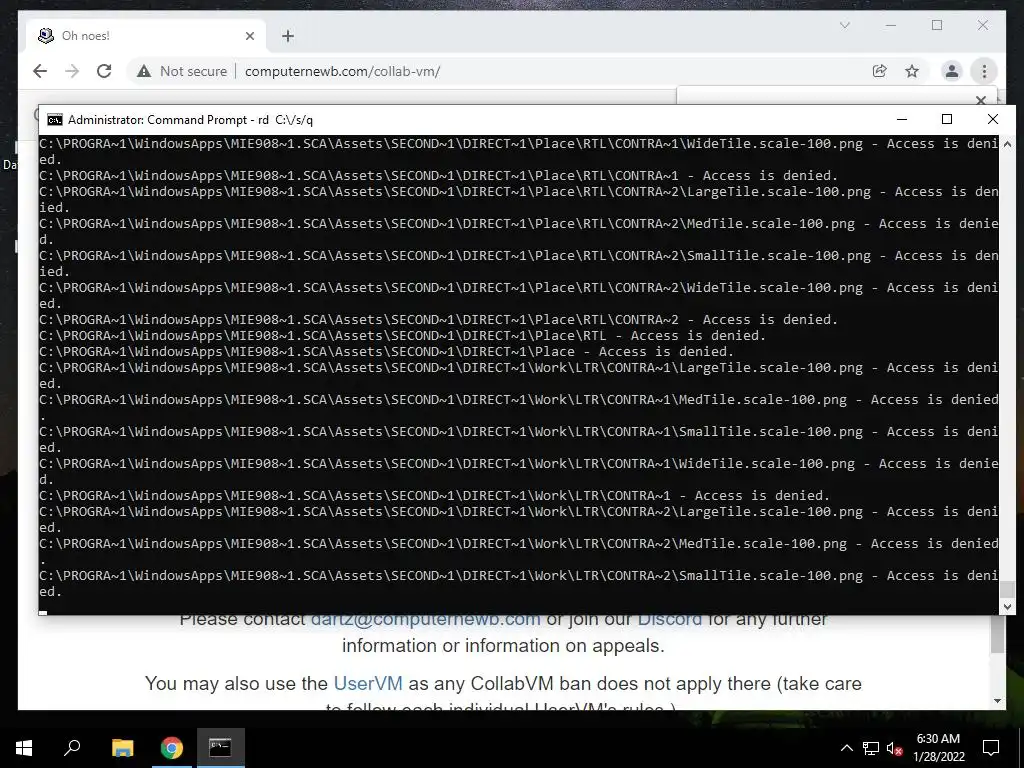Share this page icon in address bar

pos(880,71)
